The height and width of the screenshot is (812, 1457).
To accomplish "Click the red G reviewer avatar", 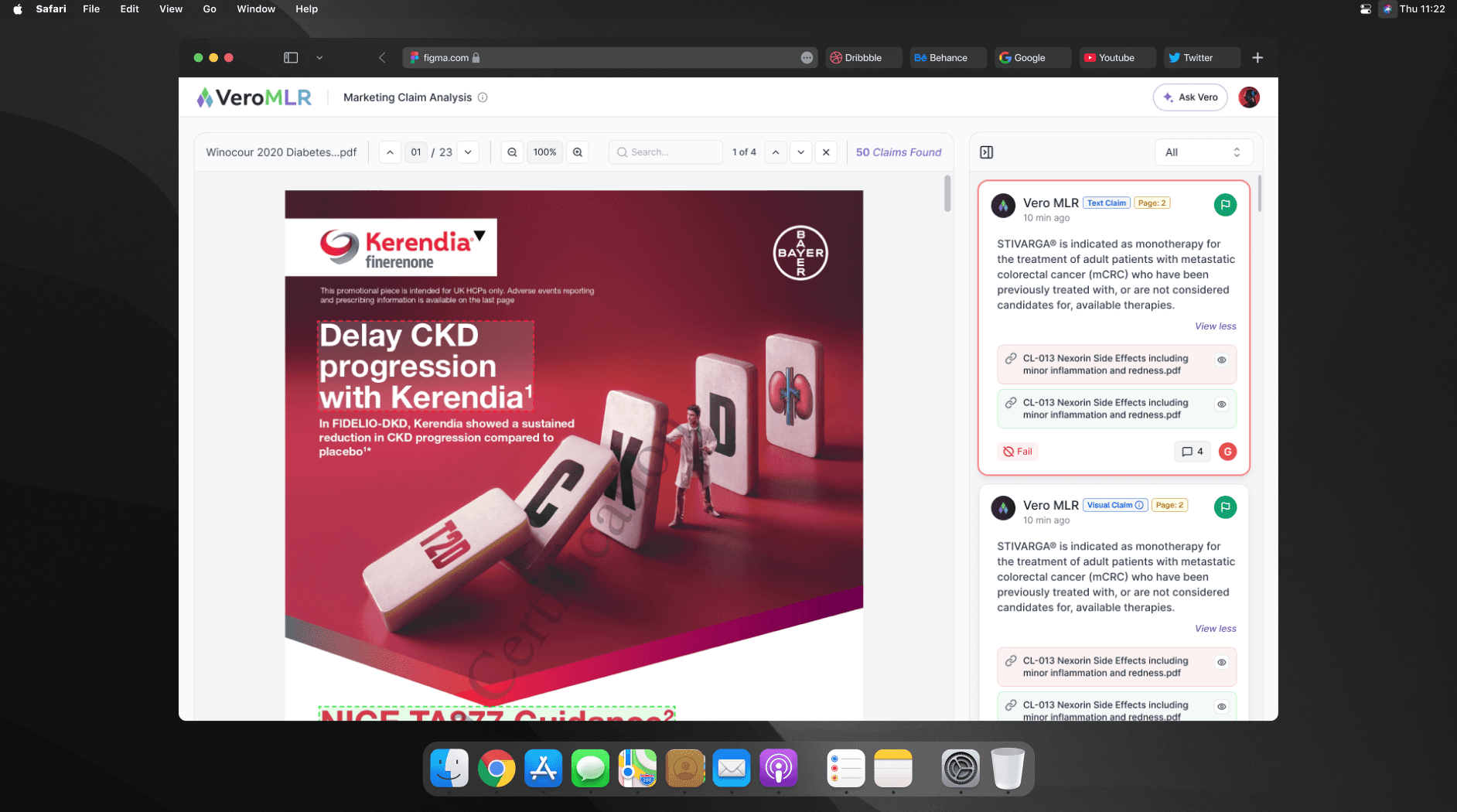I will click(x=1227, y=452).
